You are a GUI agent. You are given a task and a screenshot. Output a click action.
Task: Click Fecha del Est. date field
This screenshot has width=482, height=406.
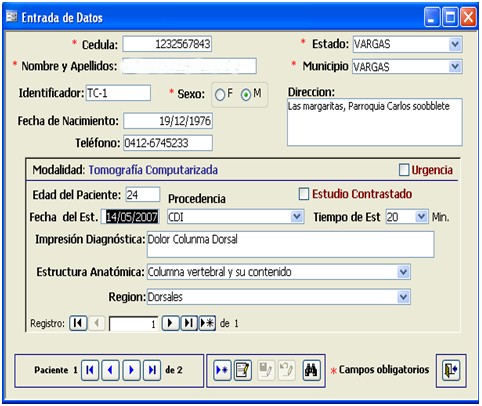(130, 217)
